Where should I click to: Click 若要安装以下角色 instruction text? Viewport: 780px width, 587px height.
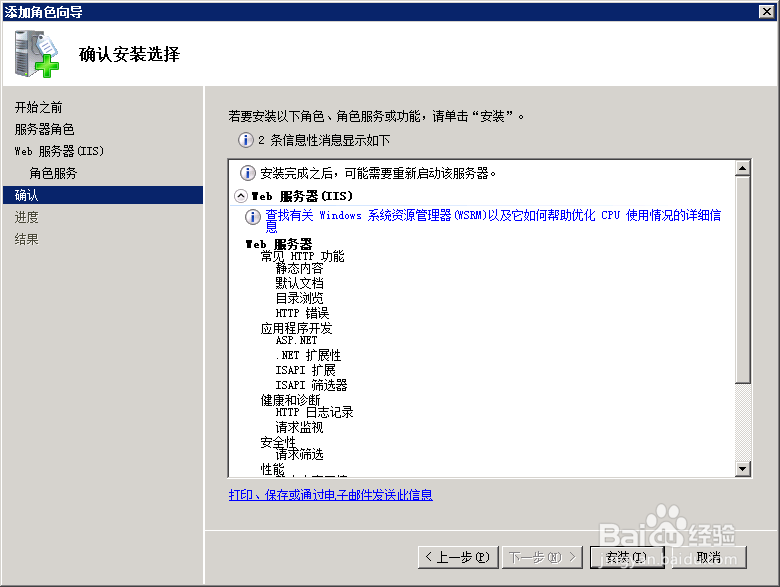click(376, 116)
